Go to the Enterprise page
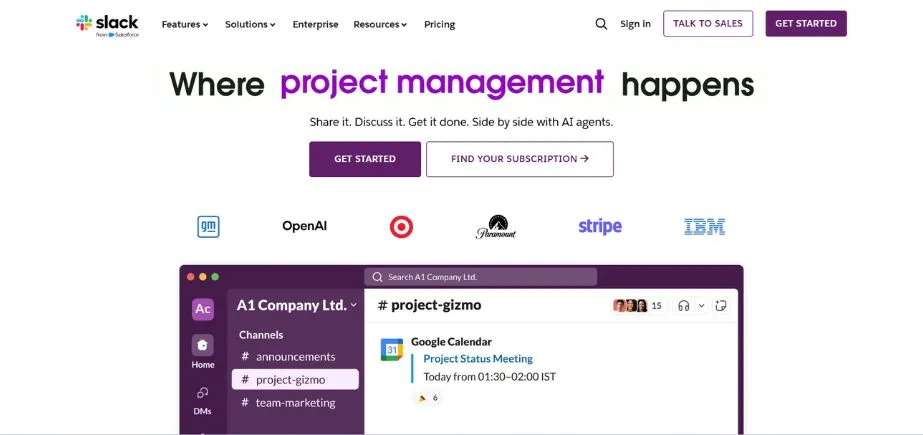Image resolution: width=923 pixels, height=435 pixels. [x=316, y=24]
